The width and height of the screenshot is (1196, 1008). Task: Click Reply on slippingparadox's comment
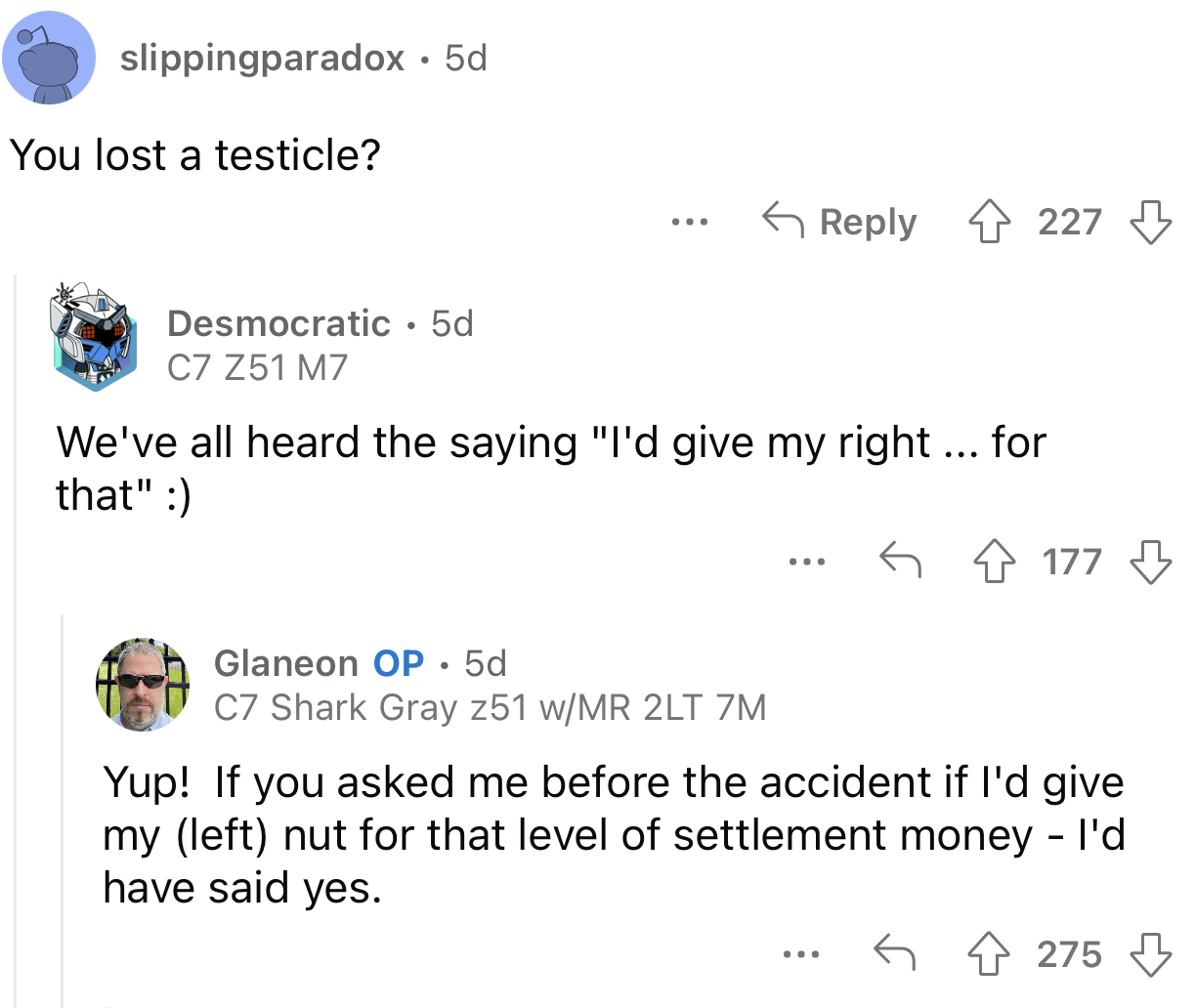tap(840, 222)
